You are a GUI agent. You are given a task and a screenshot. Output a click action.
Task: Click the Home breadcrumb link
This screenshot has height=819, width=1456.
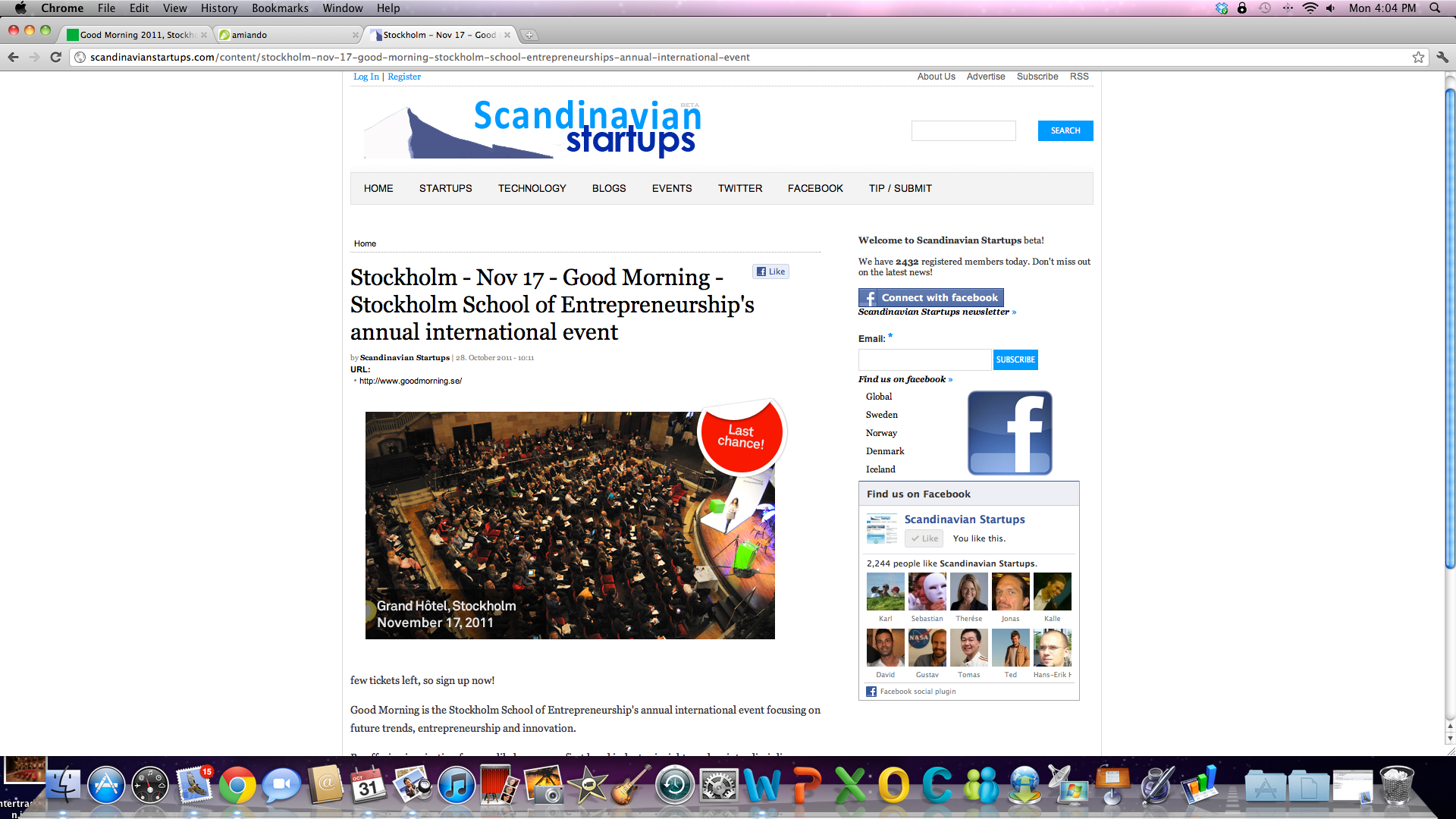(x=365, y=243)
